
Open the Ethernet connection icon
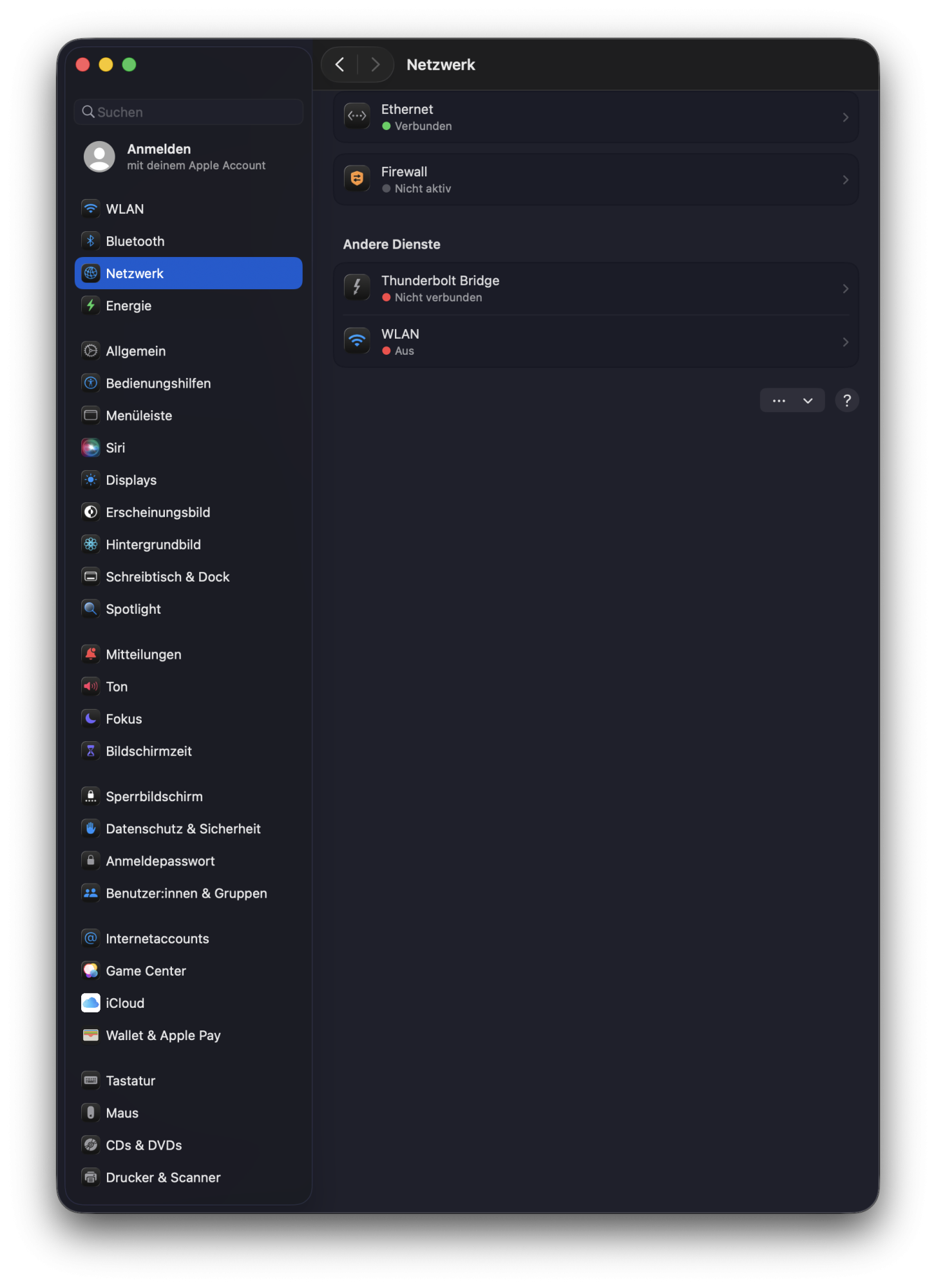357,117
